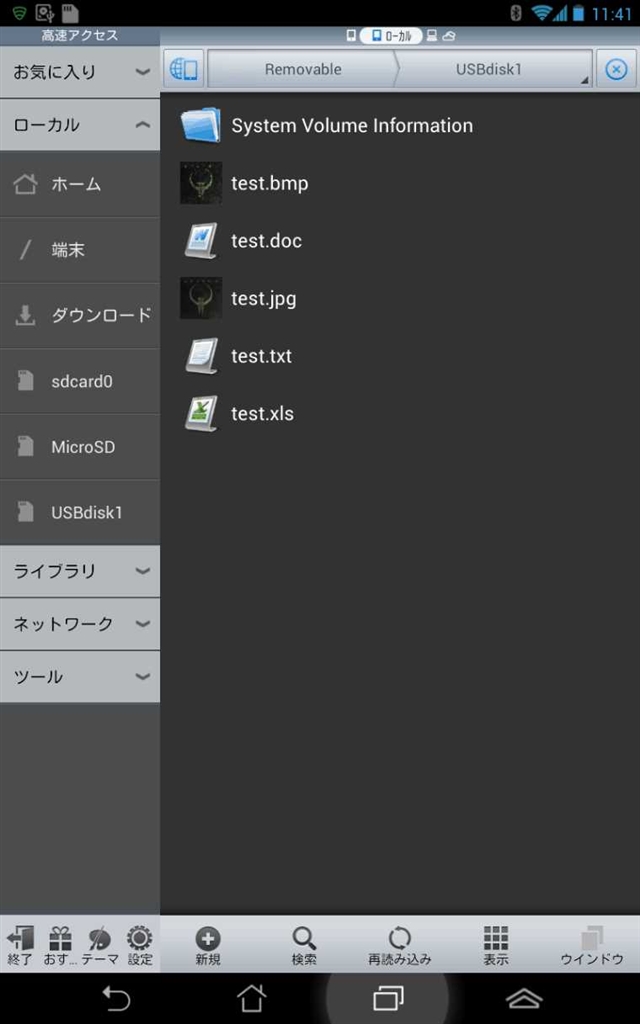Screen dimensions: 640x1024
Task: Expand the お気に入り (Favorites) section
Action: 80,72
